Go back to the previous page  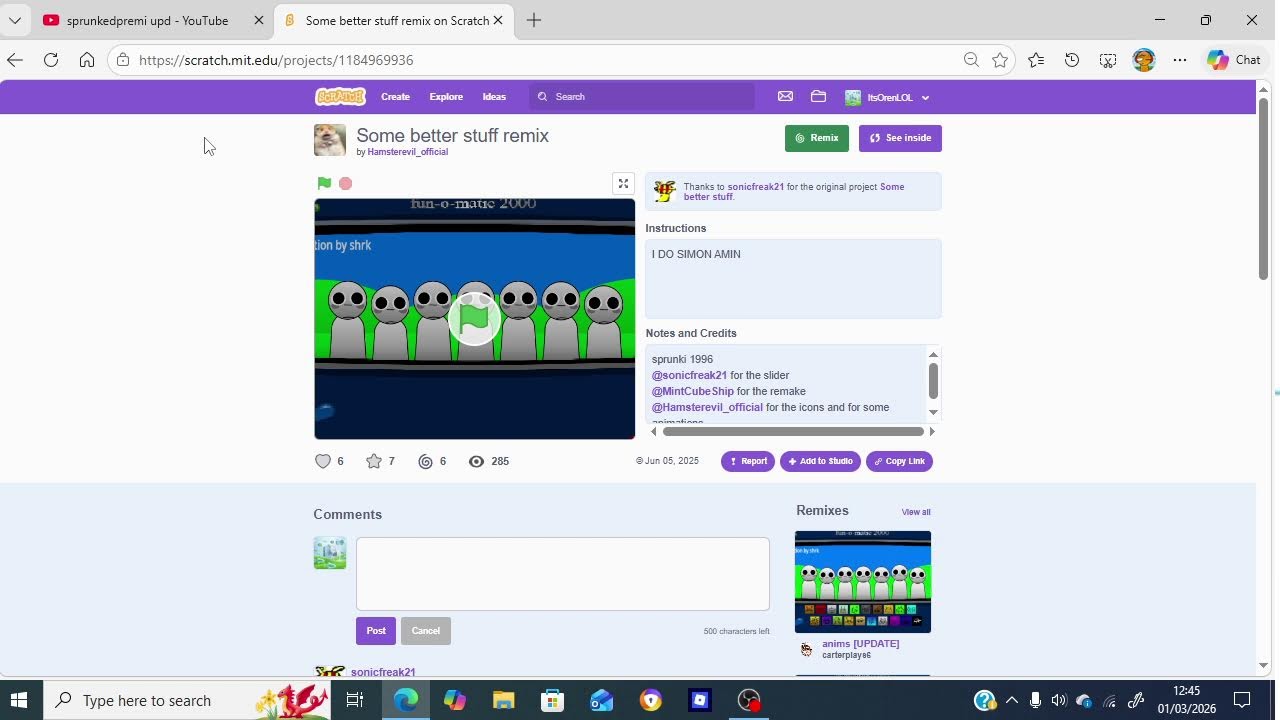click(15, 60)
